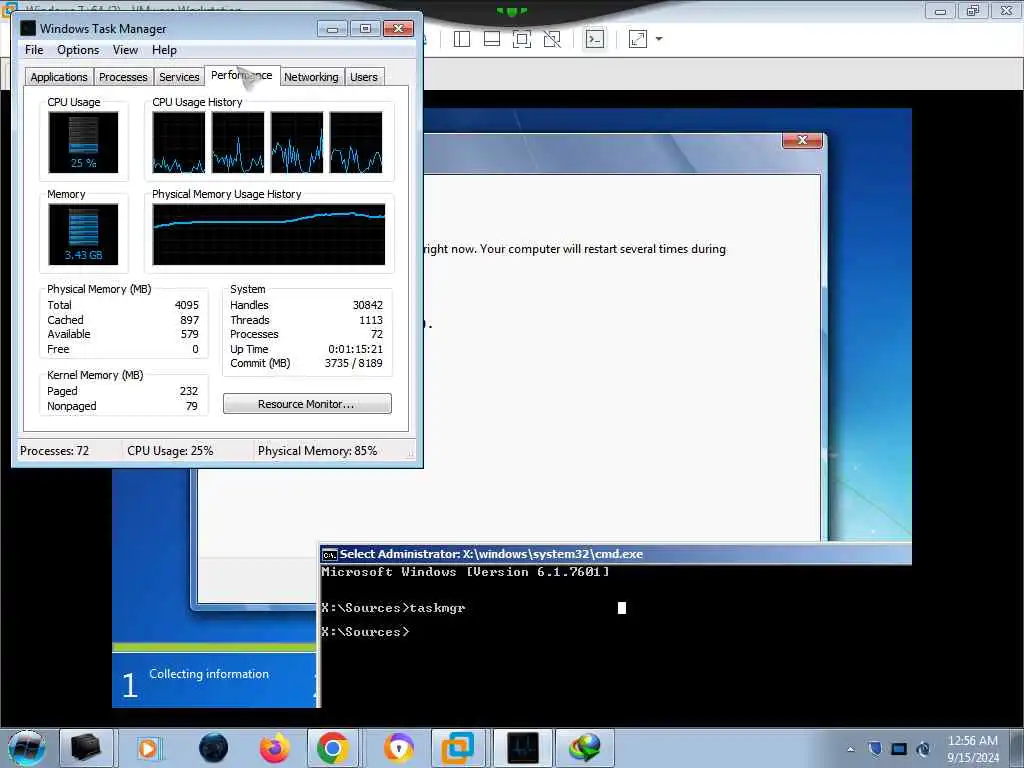
Task: Click the Cached memory value 897
Action: pyautogui.click(x=189, y=320)
